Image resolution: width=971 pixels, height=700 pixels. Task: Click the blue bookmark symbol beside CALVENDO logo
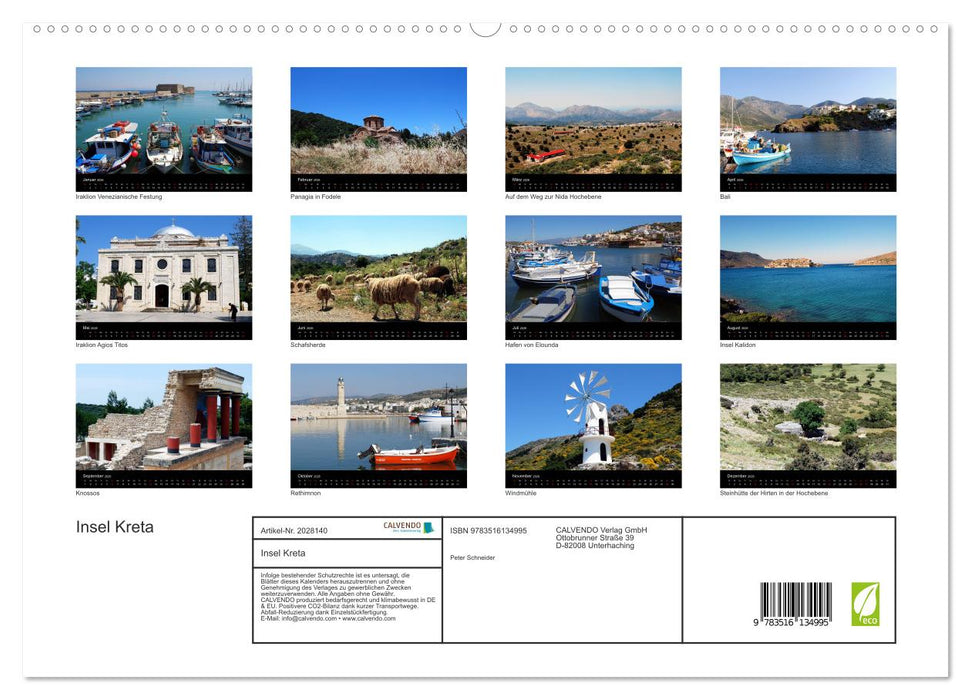coord(428,527)
